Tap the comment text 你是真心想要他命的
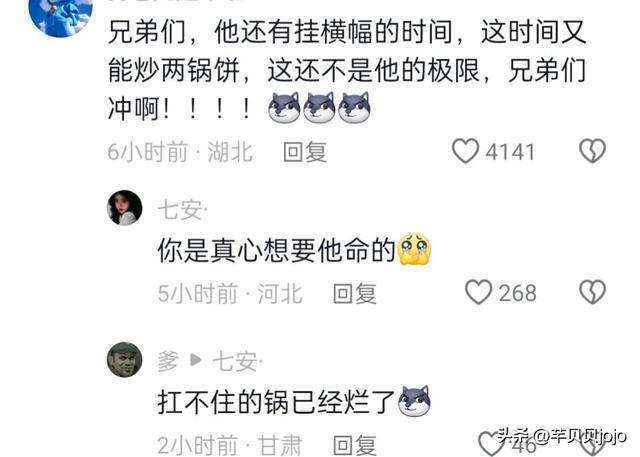 click(x=276, y=250)
